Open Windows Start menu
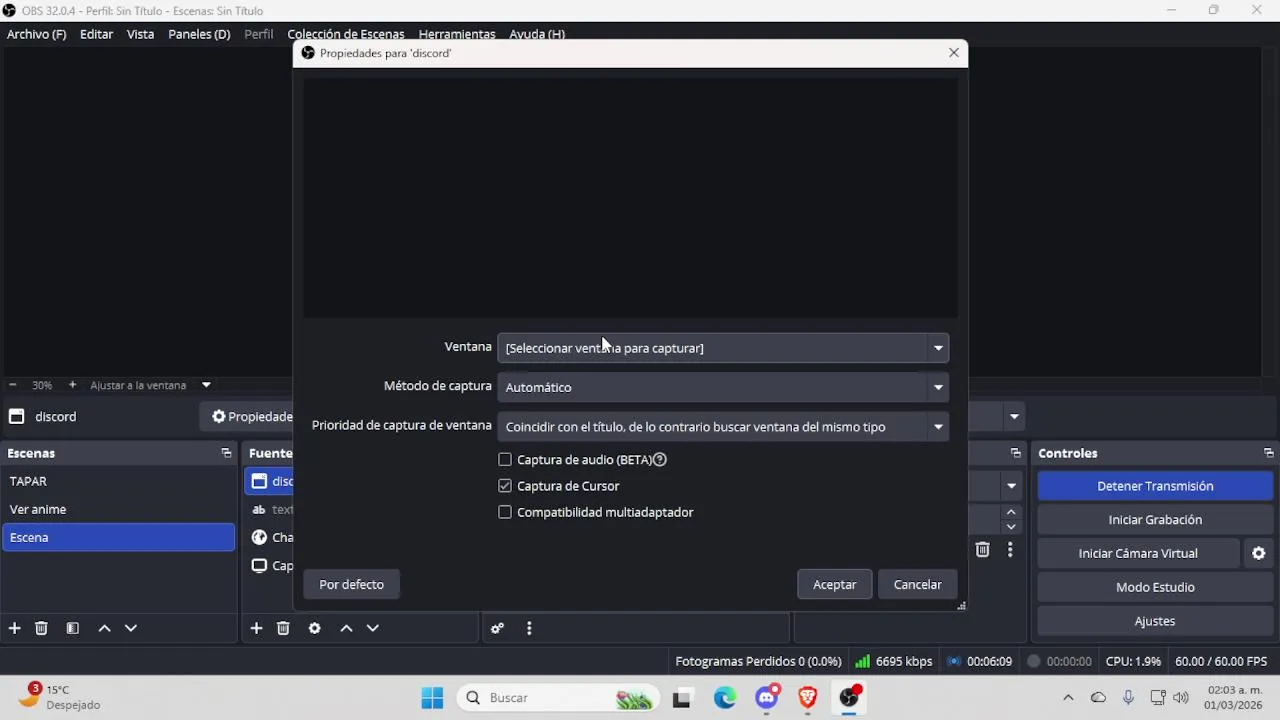 tap(432, 698)
